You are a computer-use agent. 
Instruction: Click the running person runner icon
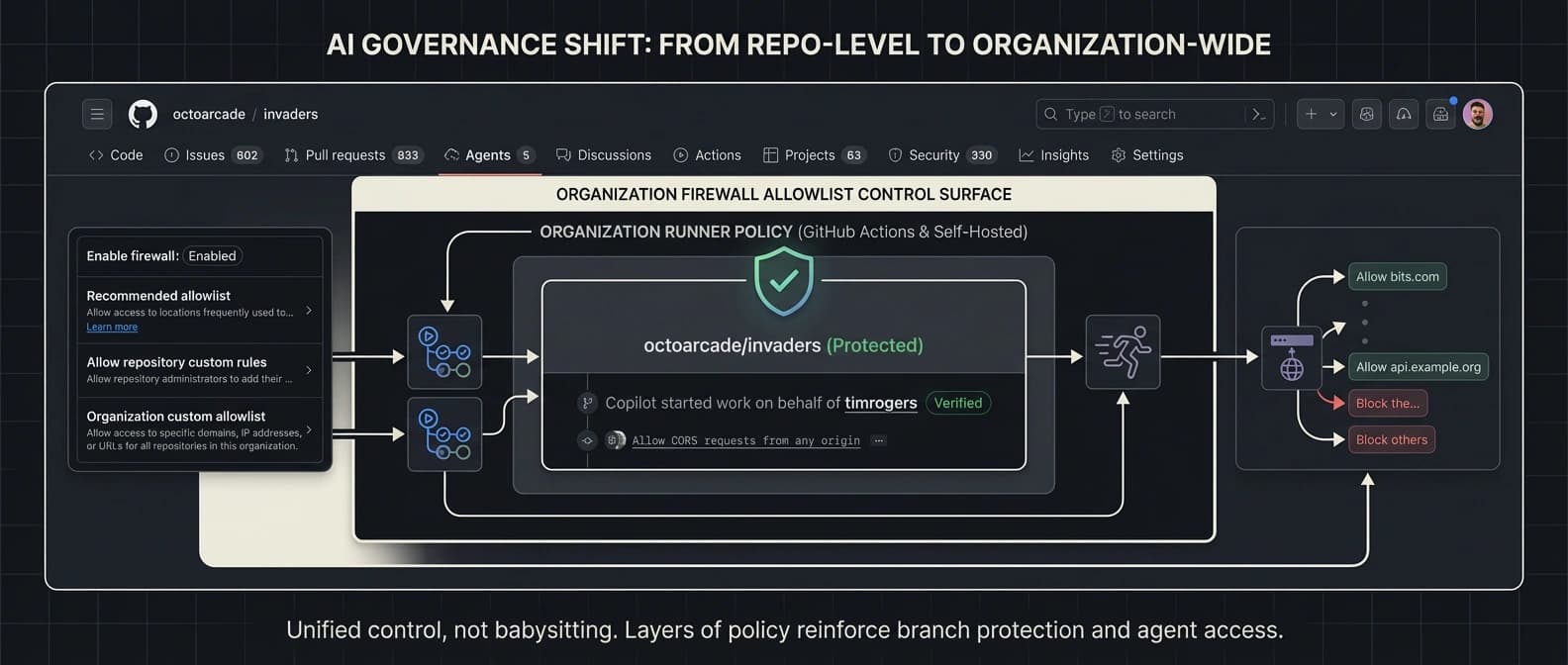point(1123,352)
